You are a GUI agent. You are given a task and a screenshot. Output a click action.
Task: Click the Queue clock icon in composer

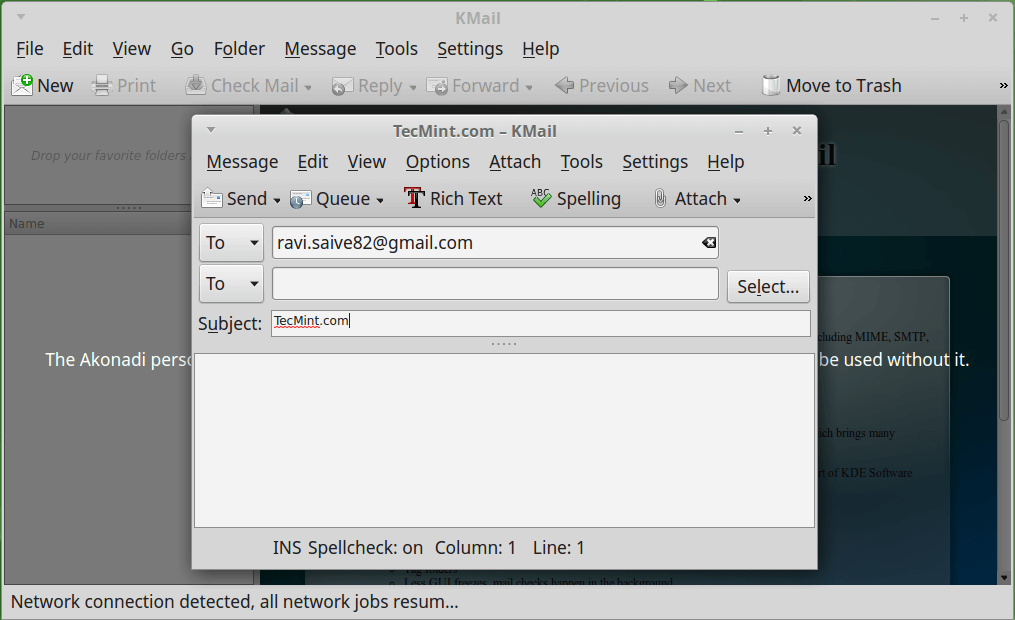tap(300, 199)
